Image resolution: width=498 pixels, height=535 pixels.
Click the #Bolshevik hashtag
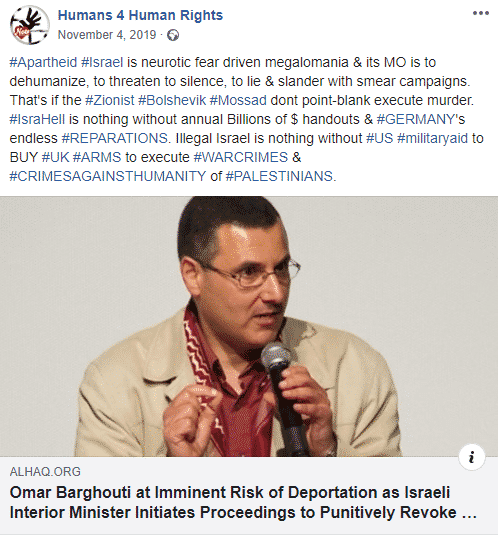[172, 100]
